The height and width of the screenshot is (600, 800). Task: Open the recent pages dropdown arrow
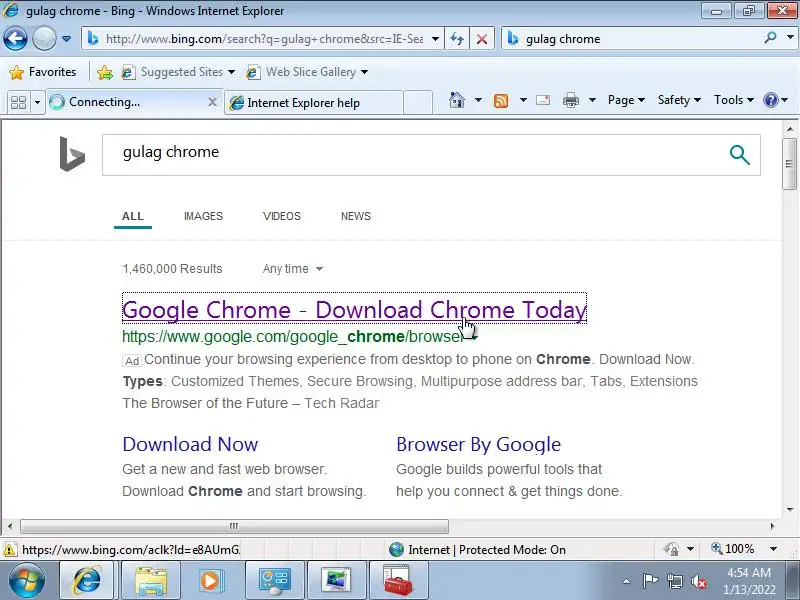[66, 39]
